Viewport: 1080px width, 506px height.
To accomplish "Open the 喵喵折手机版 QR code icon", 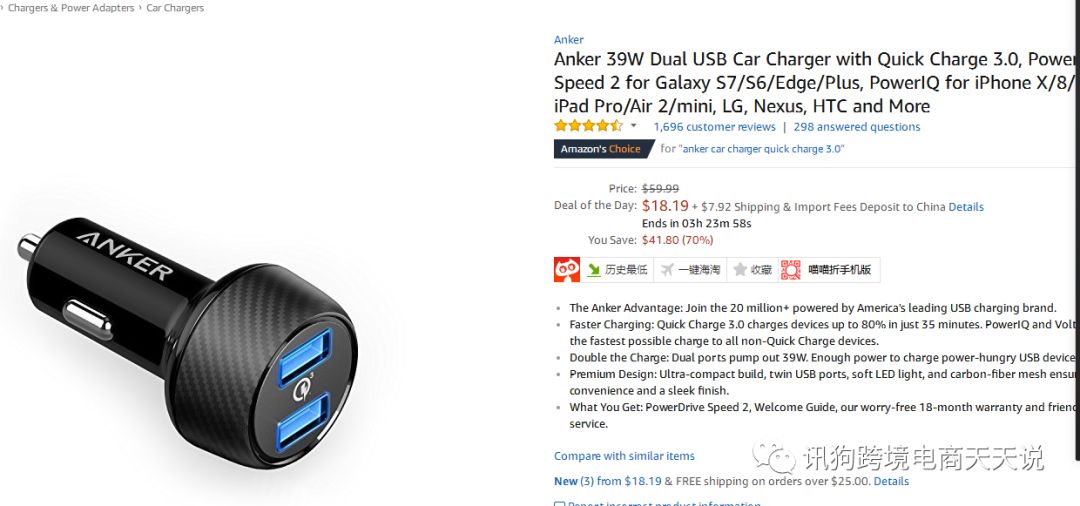I will 790,270.
